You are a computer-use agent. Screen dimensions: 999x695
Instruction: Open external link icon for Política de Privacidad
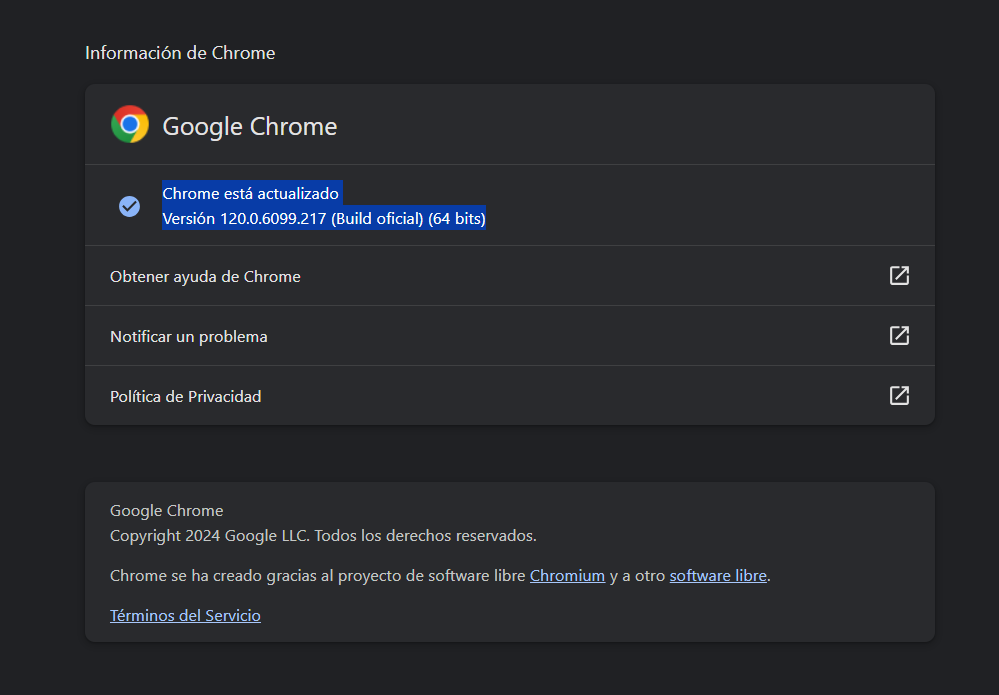click(x=899, y=396)
